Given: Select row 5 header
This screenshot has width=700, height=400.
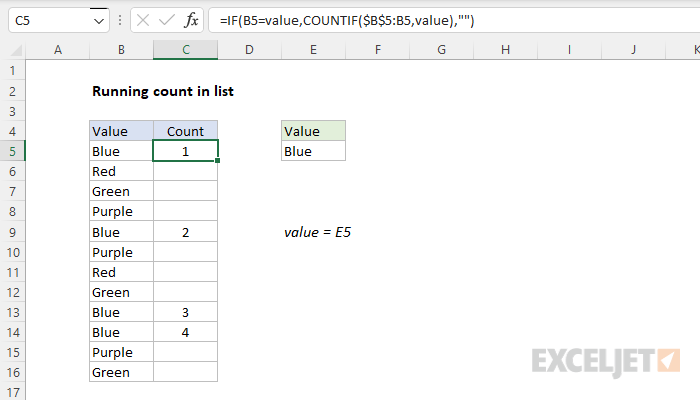Looking at the screenshot, I should [x=12, y=151].
